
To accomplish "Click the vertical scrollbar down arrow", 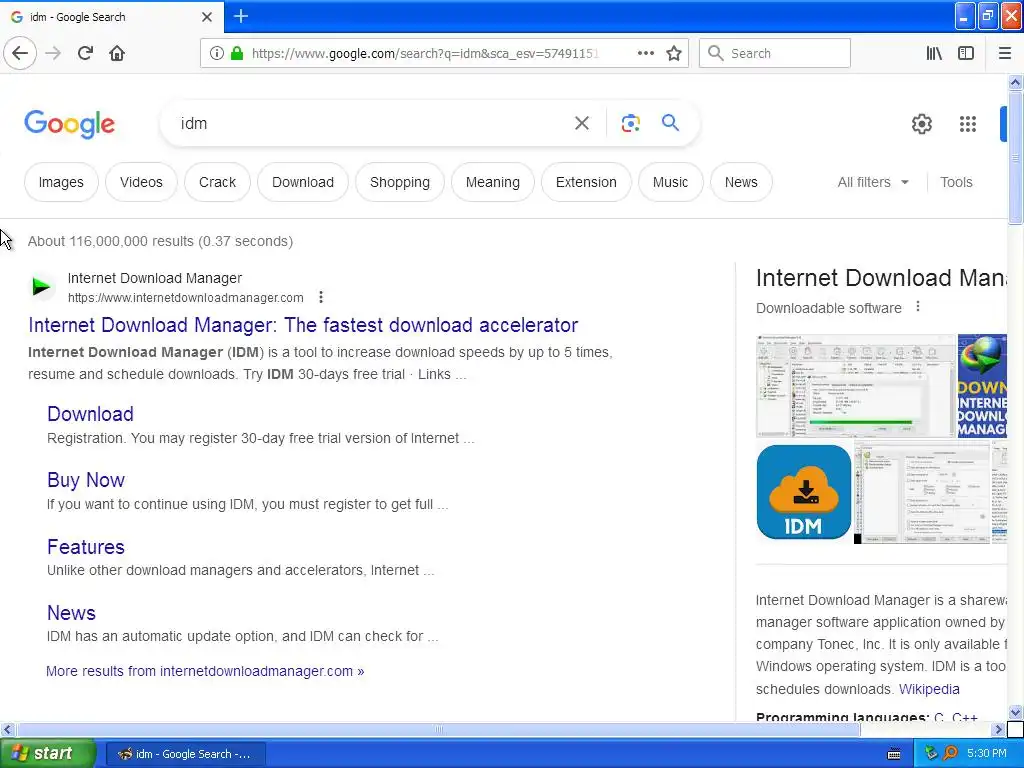I will point(1015,712).
